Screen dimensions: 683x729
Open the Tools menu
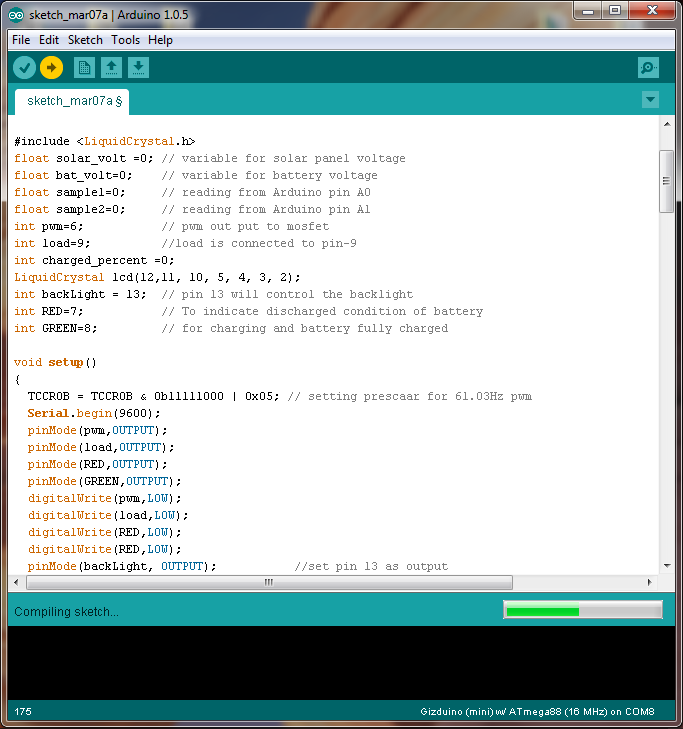[x=126, y=40]
